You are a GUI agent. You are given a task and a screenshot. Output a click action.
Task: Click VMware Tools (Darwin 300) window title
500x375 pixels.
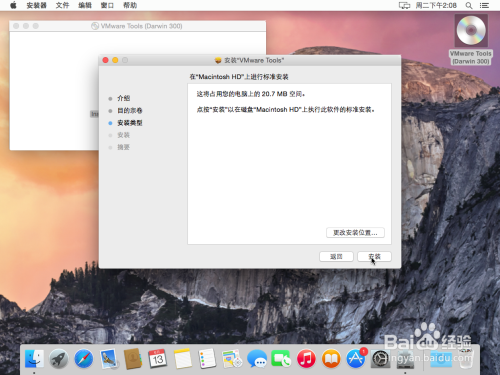[x=141, y=26]
